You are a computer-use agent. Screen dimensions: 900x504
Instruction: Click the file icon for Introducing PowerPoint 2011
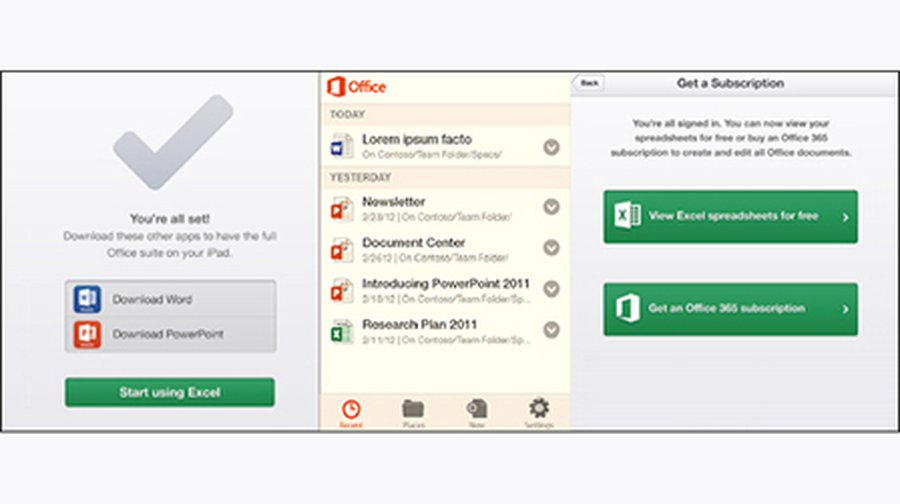(342, 290)
